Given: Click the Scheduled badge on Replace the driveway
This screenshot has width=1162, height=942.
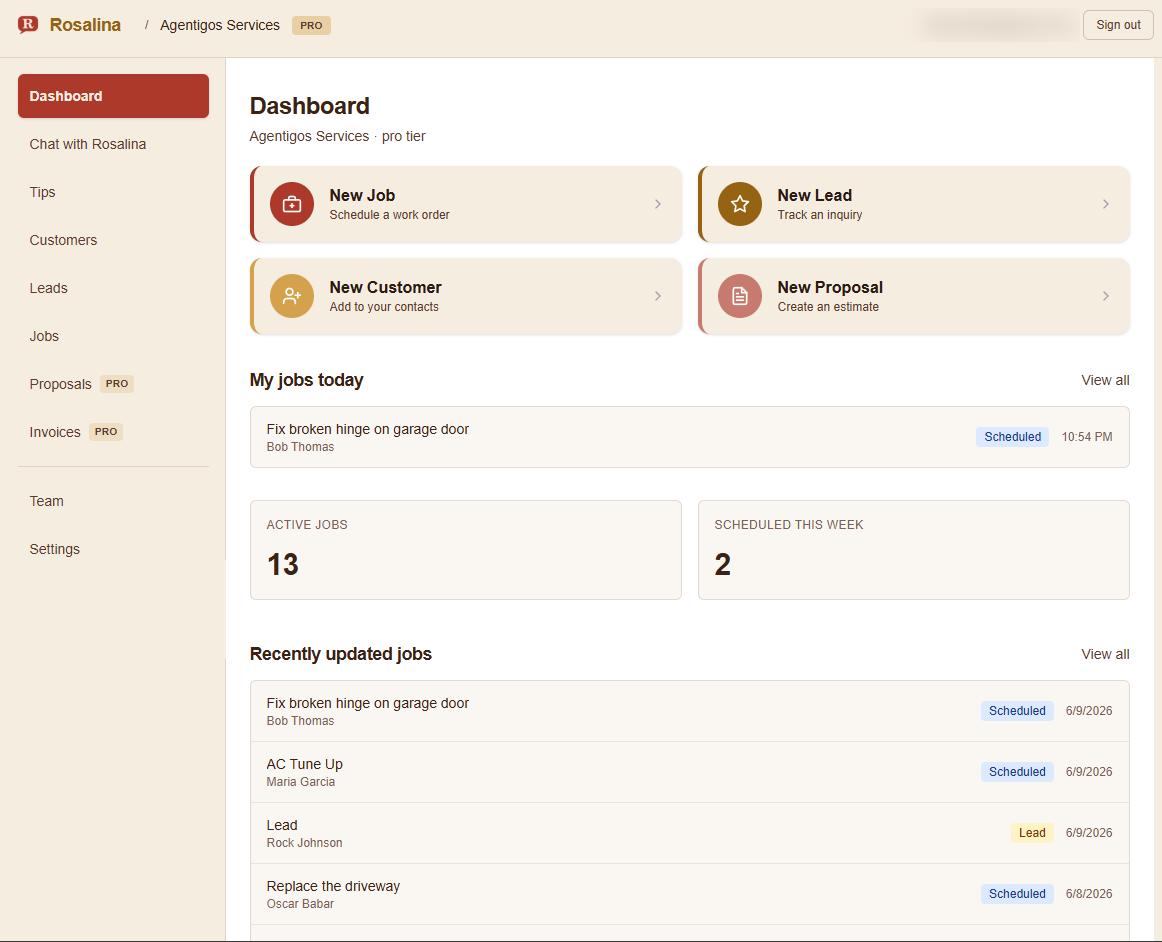Looking at the screenshot, I should [1017, 894].
